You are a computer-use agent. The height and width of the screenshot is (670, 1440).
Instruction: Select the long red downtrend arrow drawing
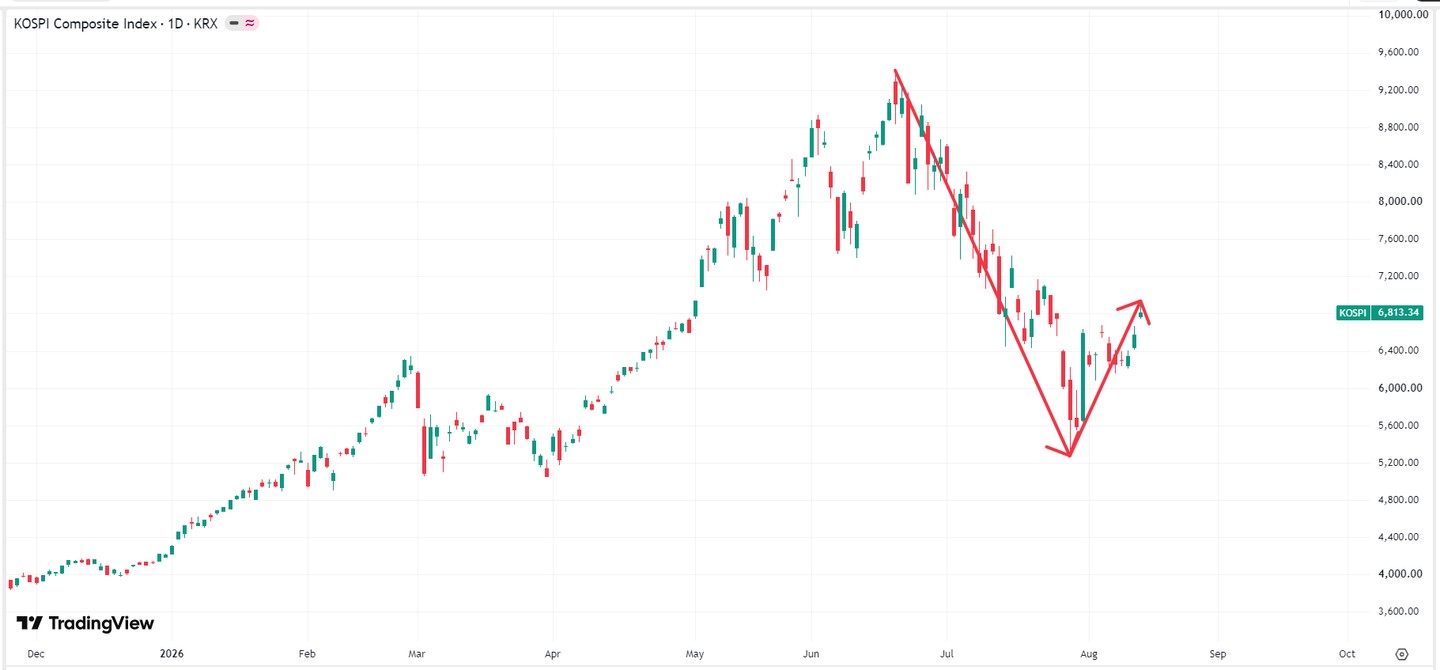(x=982, y=263)
